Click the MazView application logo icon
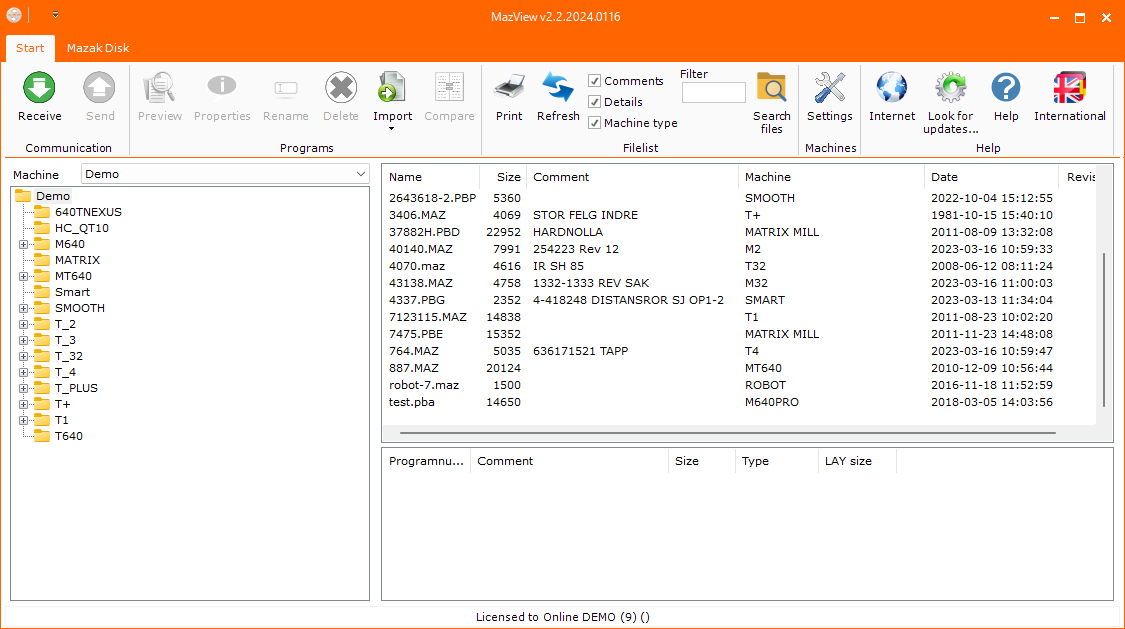1125x629 pixels. tap(14, 15)
